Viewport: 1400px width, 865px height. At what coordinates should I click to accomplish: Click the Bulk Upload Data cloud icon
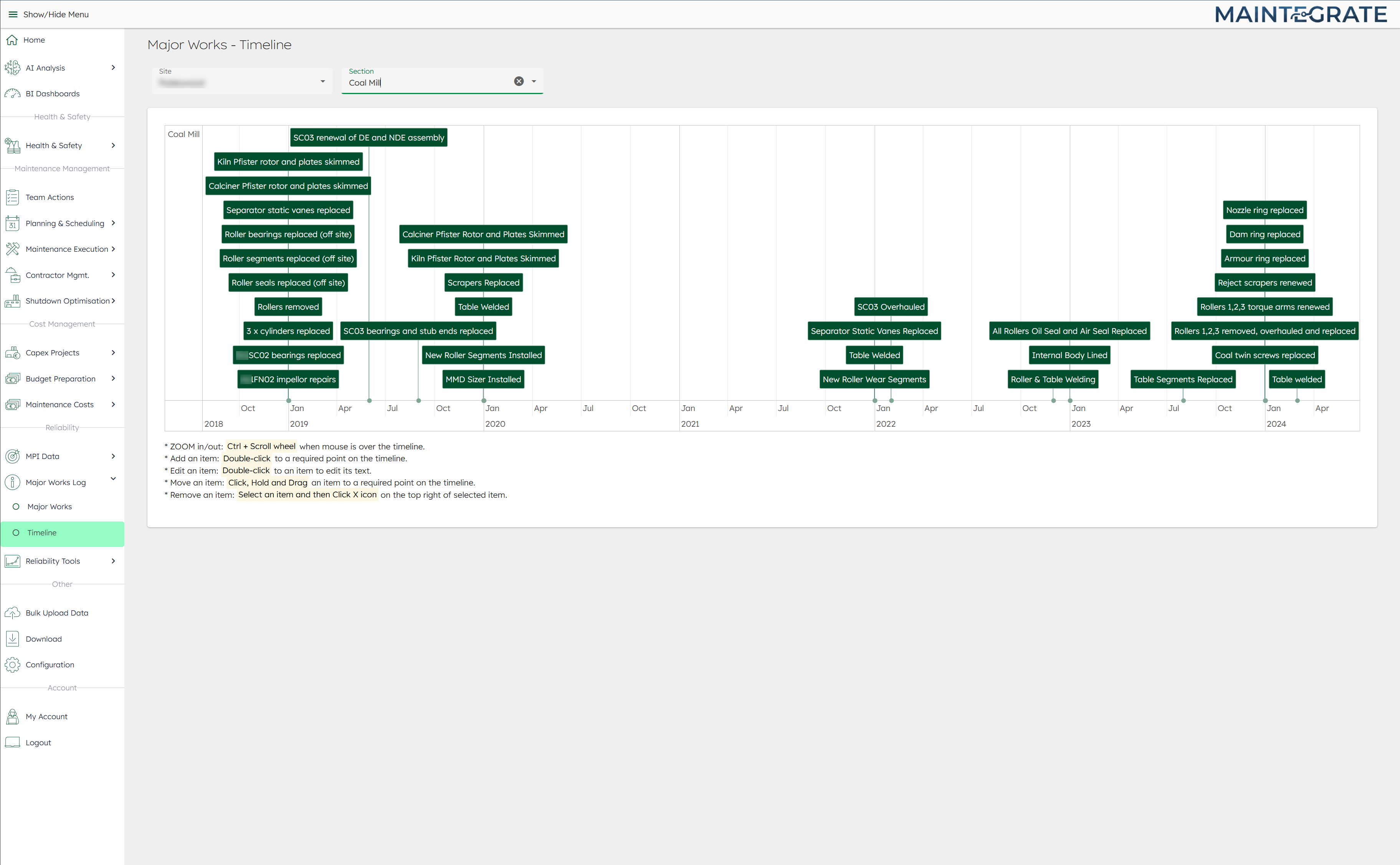13,613
